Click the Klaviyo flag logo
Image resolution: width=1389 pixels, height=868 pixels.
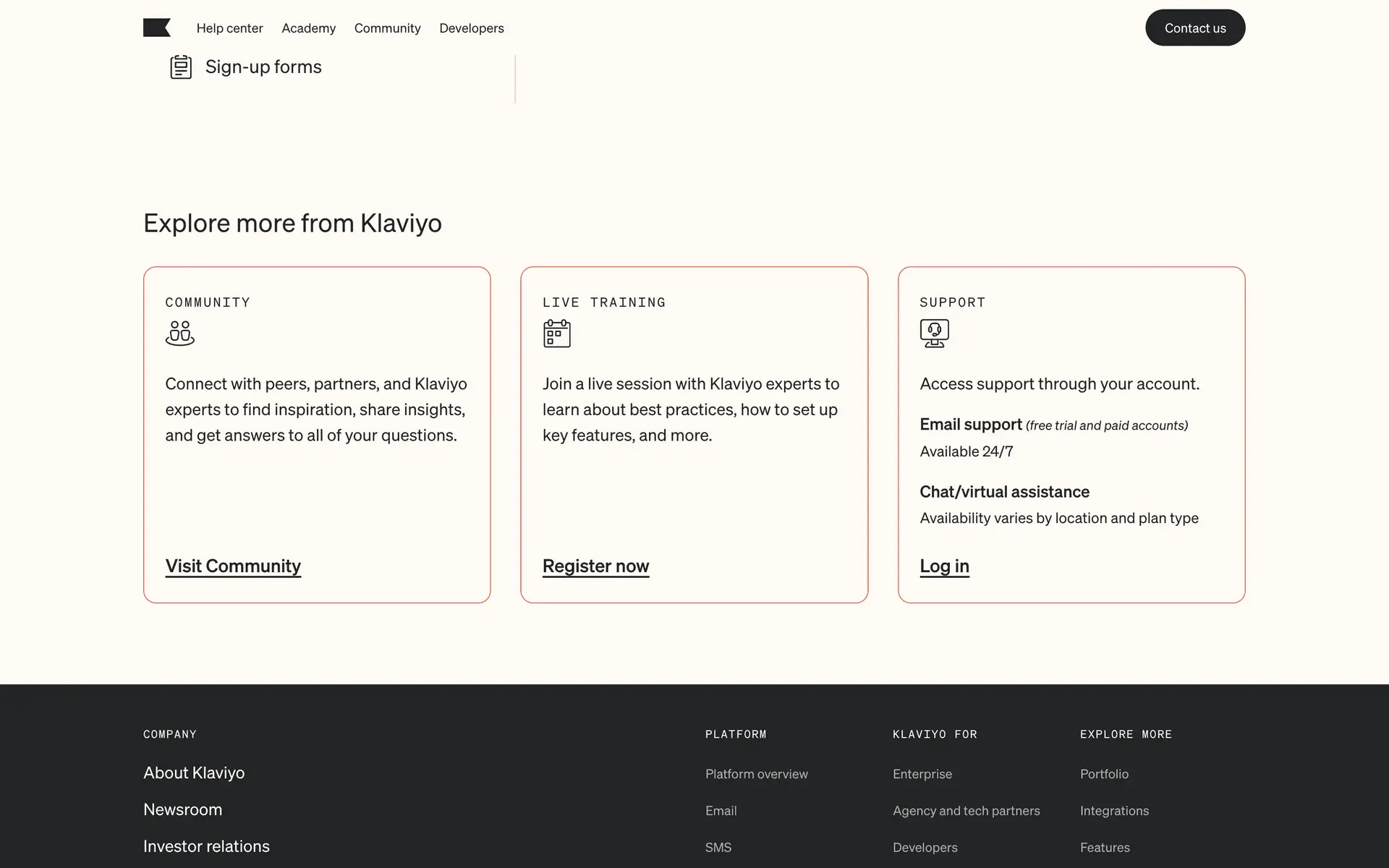pyautogui.click(x=156, y=27)
